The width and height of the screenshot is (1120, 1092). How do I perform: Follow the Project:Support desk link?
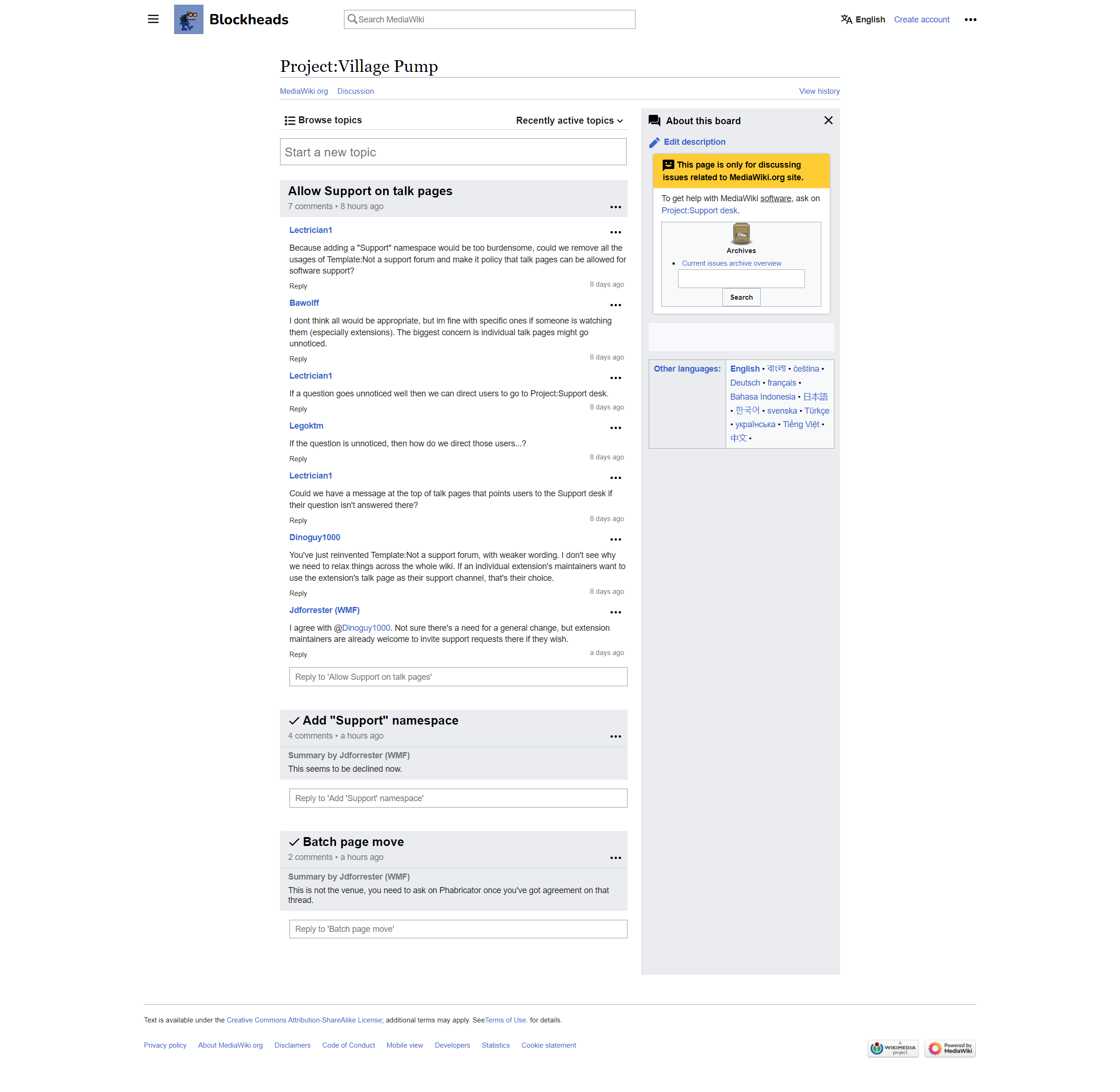point(699,211)
